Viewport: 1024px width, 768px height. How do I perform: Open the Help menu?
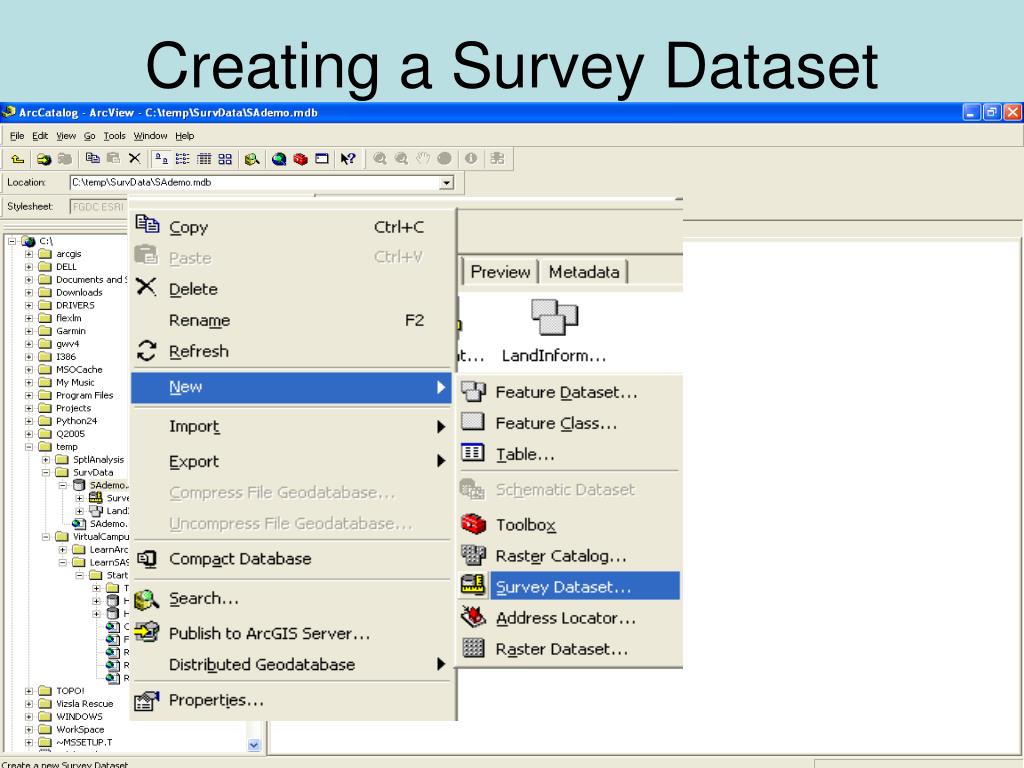pyautogui.click(x=185, y=136)
